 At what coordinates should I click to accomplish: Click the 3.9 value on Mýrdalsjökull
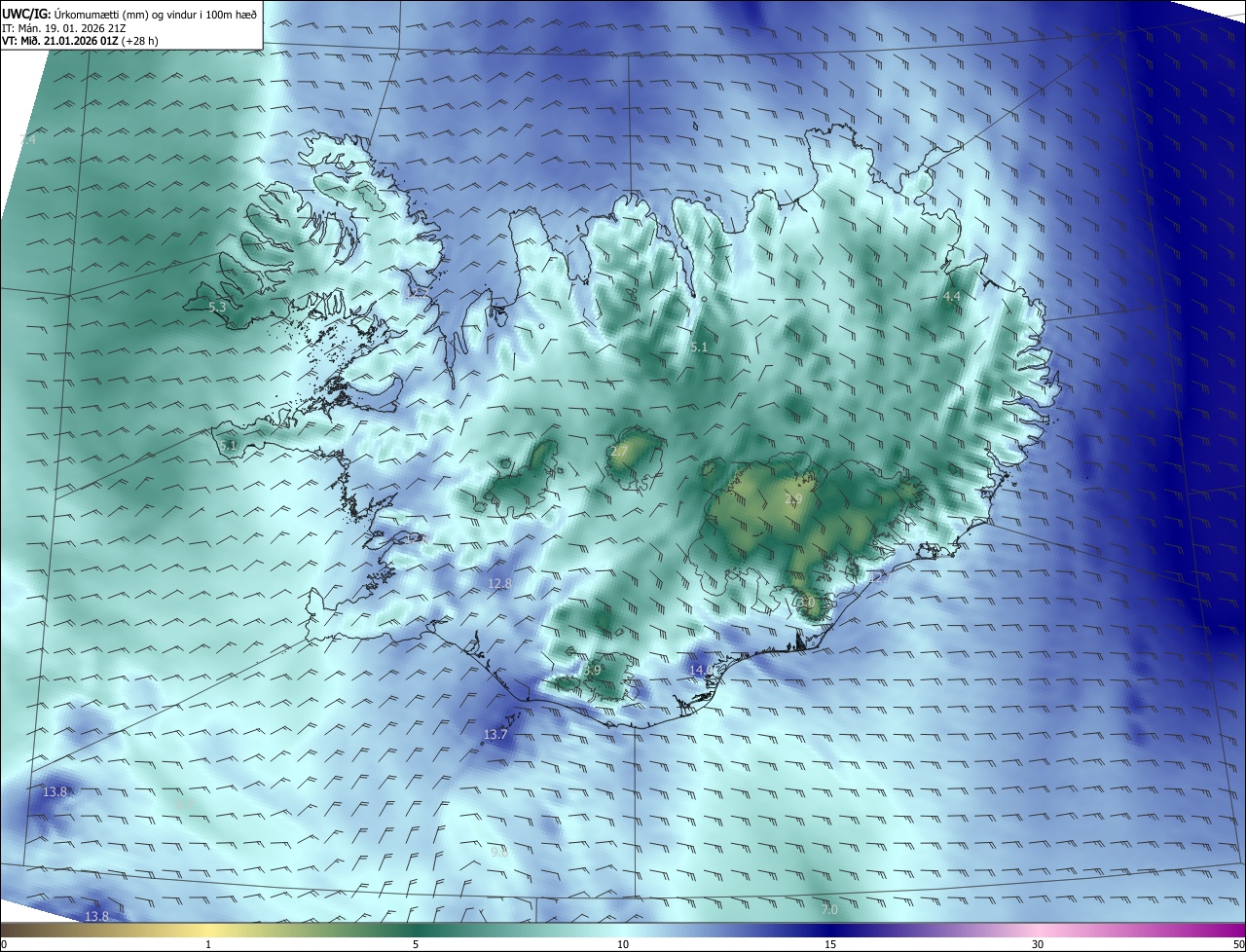point(593,670)
